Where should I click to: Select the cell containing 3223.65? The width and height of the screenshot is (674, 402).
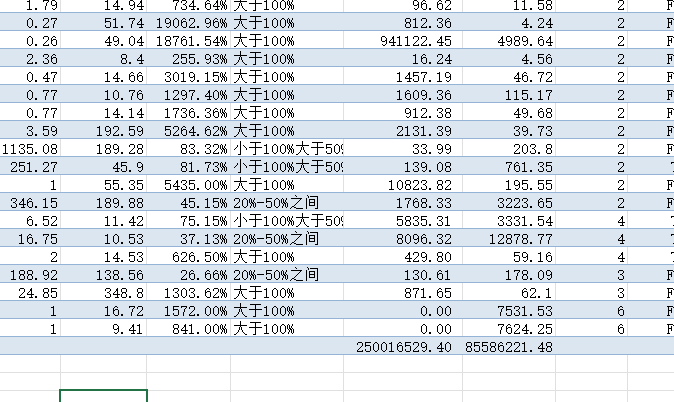[x=509, y=203]
